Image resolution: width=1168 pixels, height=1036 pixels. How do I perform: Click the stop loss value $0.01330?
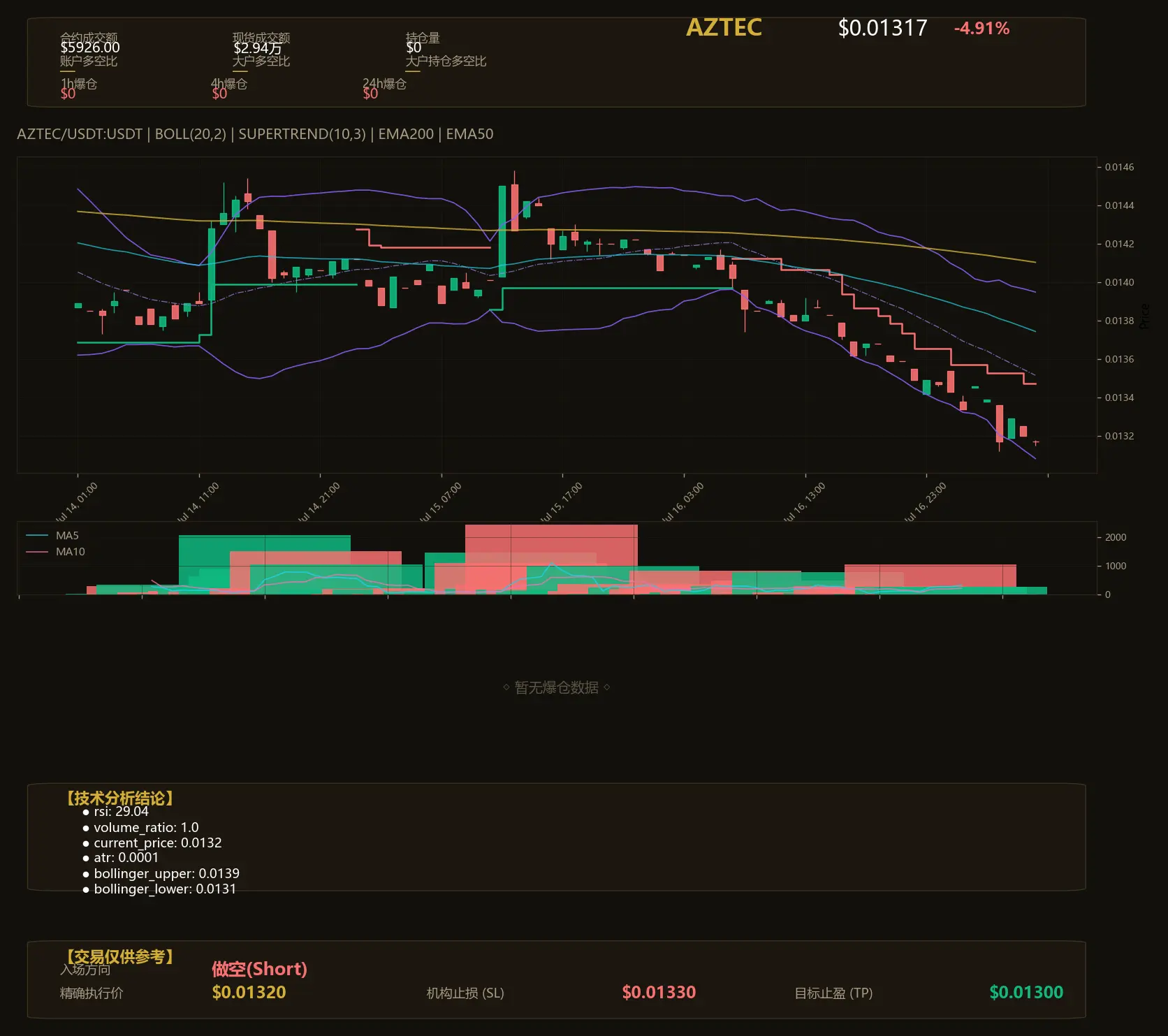click(659, 993)
